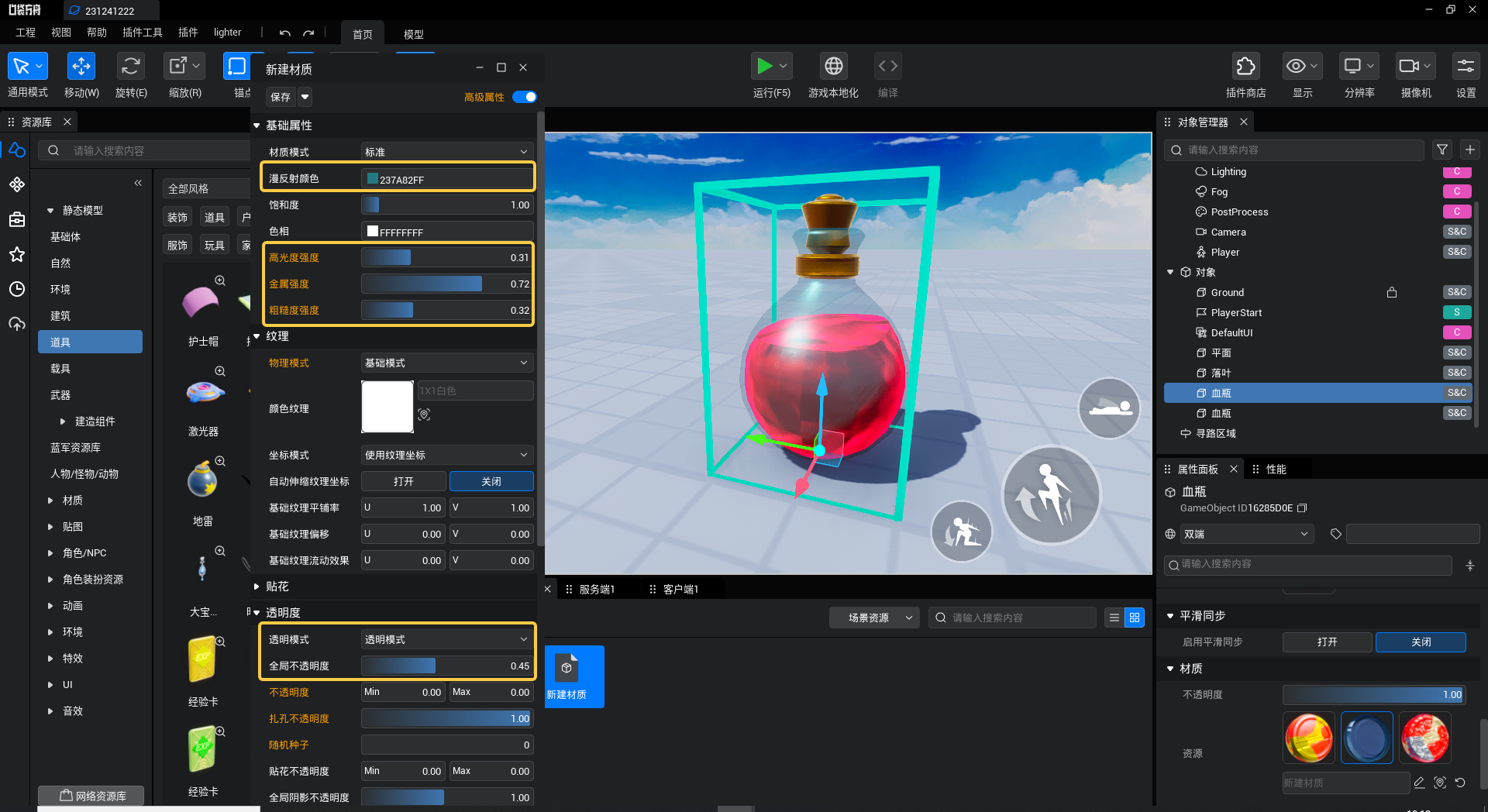Switch scene resources to list view
The height and width of the screenshot is (812, 1488).
tap(1114, 618)
